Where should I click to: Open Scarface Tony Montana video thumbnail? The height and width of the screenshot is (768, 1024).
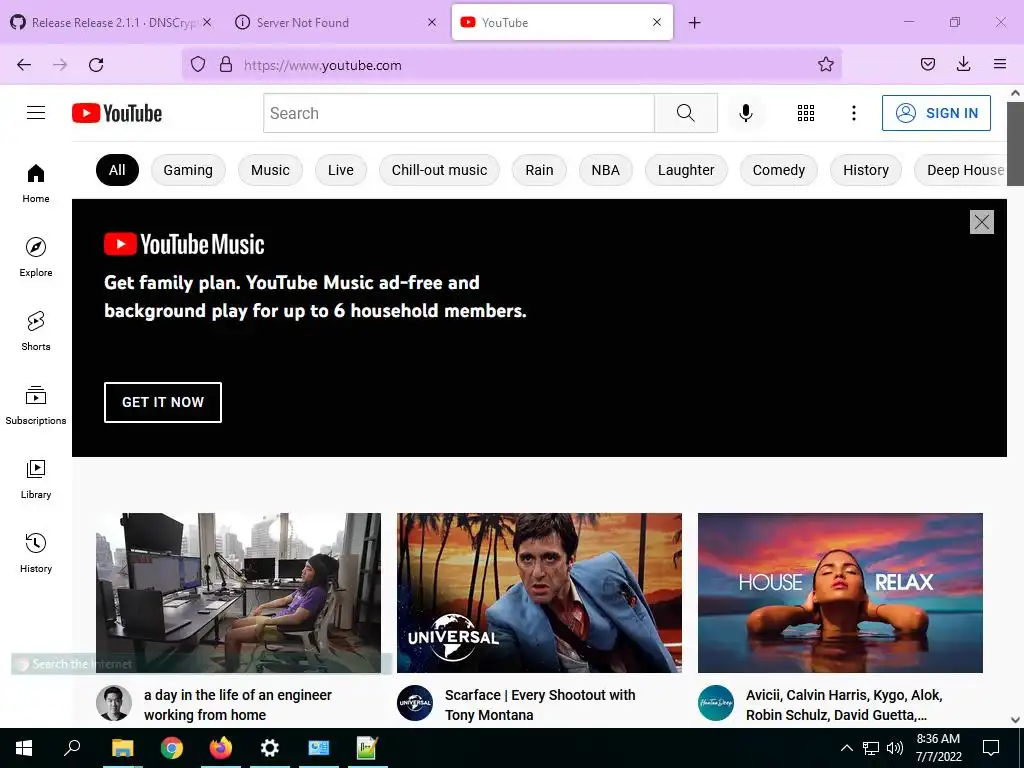tap(539, 593)
